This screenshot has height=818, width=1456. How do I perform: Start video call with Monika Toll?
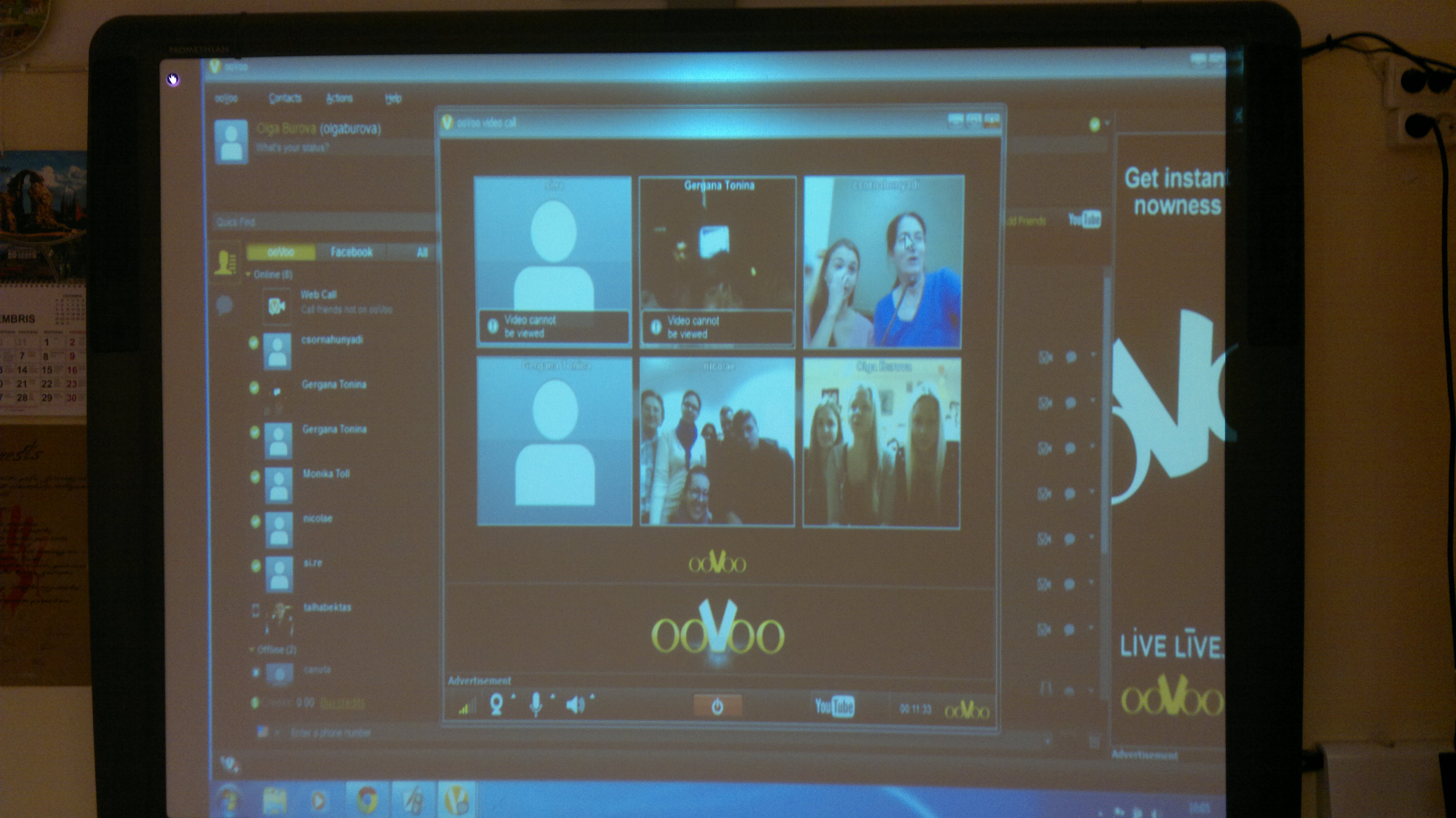point(1045,494)
